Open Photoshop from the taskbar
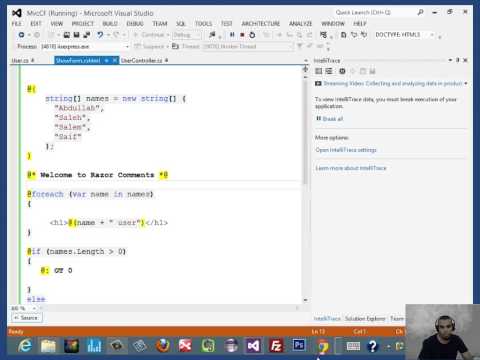480x360 pixels. (x=299, y=345)
